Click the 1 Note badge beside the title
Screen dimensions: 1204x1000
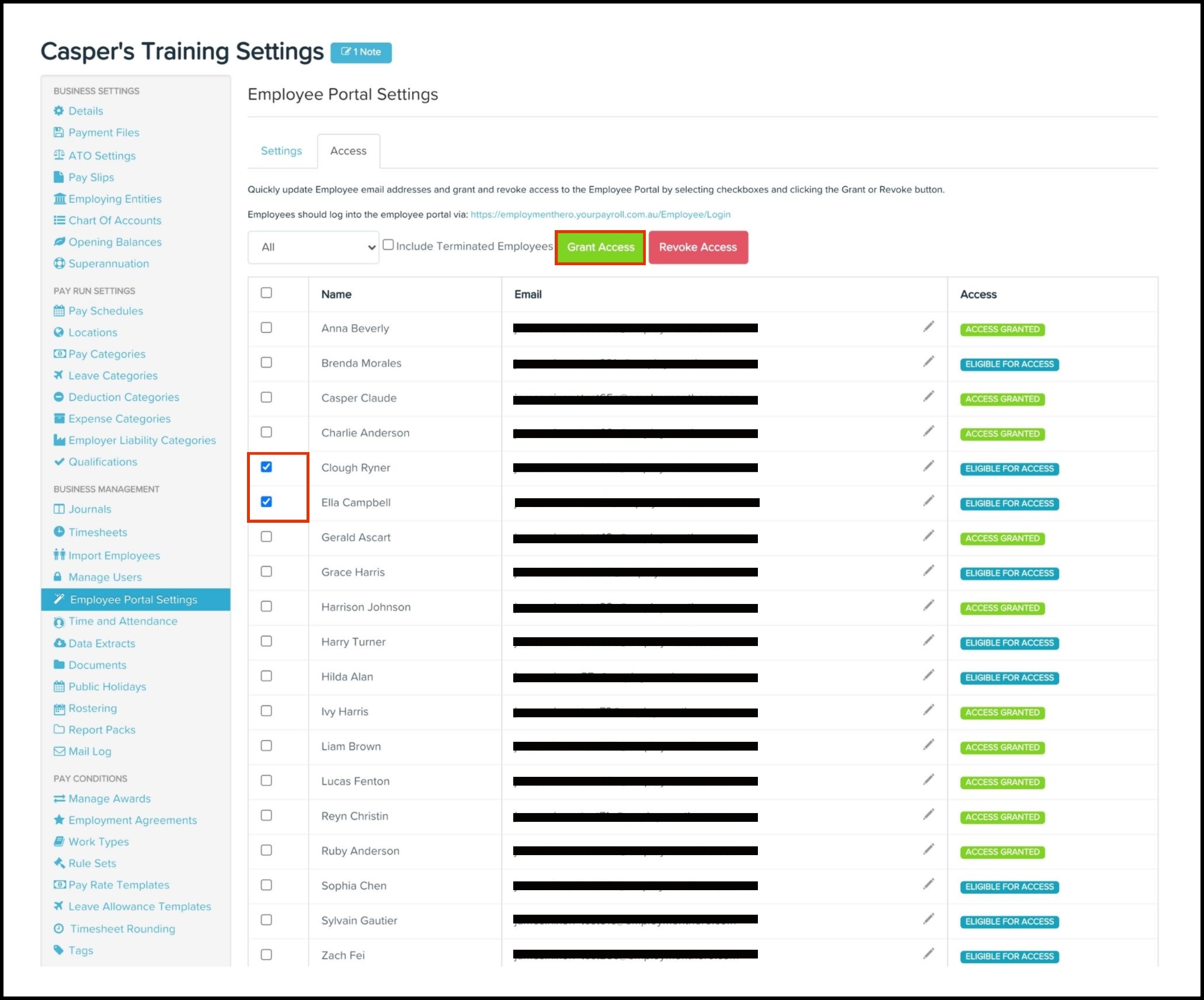pyautogui.click(x=361, y=52)
